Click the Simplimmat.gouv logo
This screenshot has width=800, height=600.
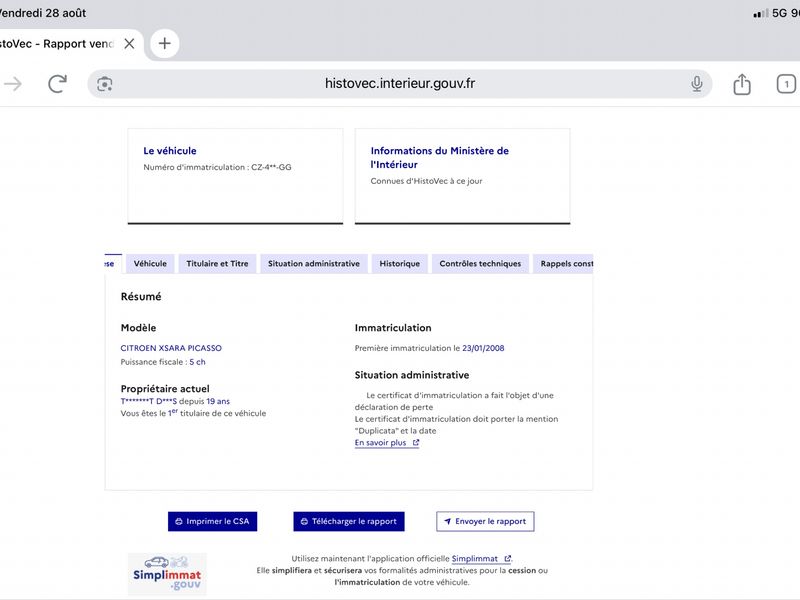coord(167,574)
